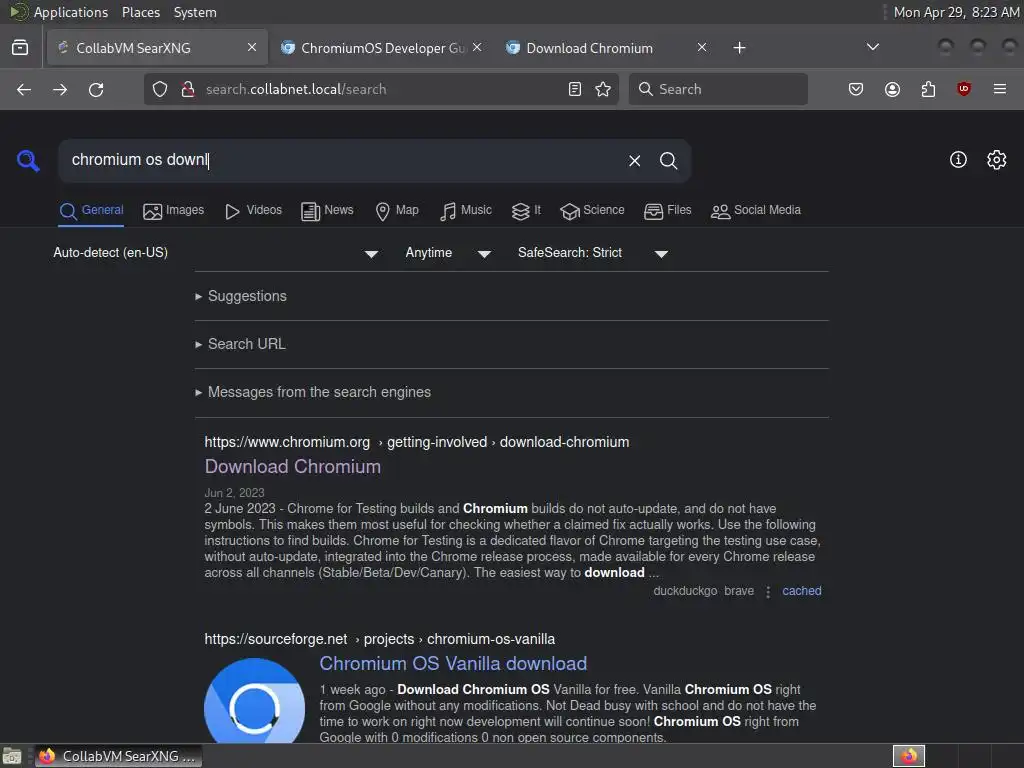Toggle reader view icon
Screen dimensions: 1024x768
575,89
